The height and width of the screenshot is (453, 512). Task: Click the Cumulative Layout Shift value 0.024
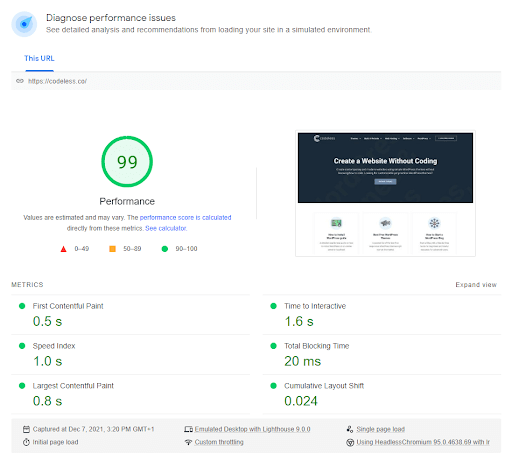coord(301,401)
